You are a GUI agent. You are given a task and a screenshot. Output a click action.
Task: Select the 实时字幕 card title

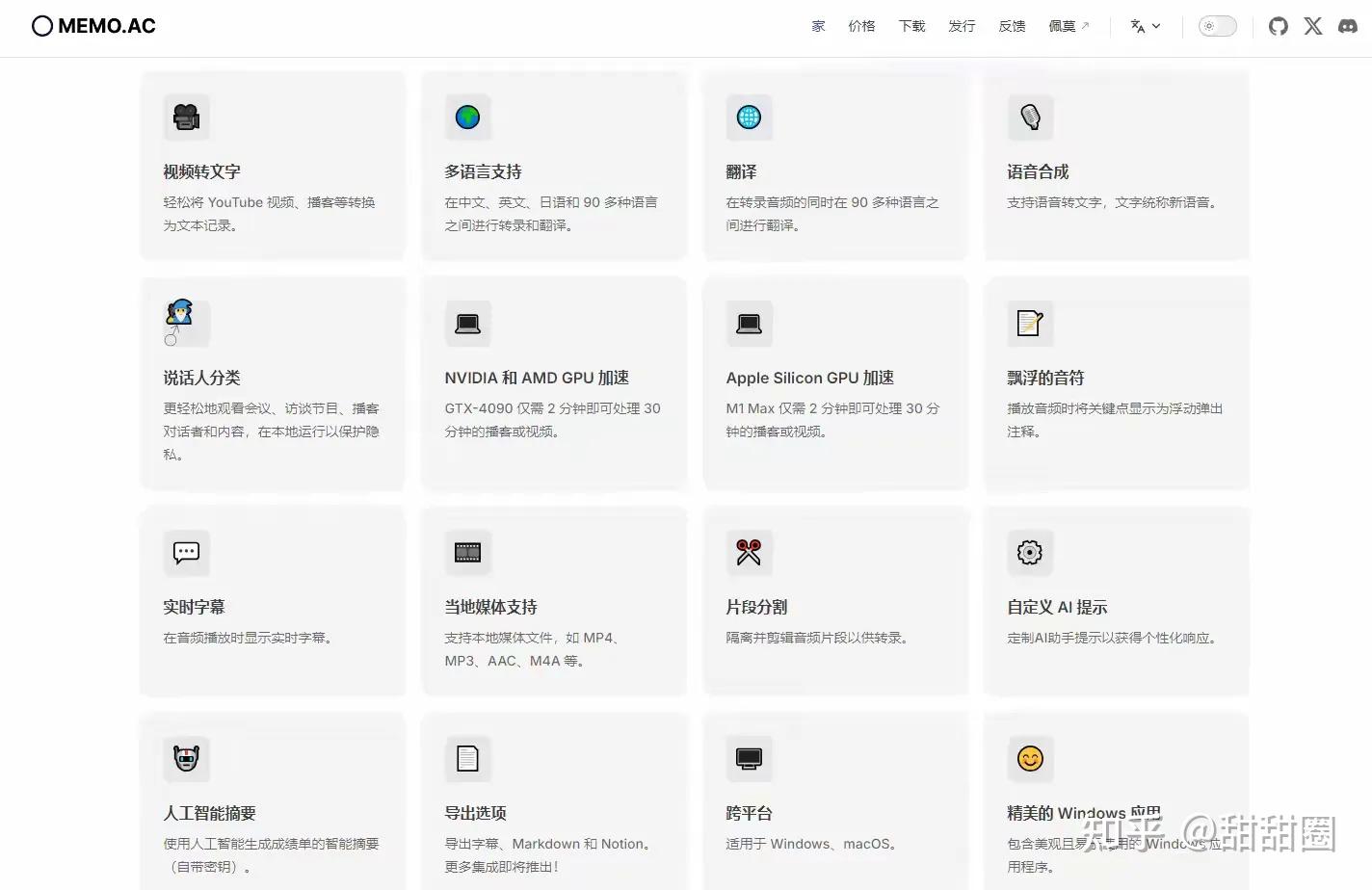point(194,607)
